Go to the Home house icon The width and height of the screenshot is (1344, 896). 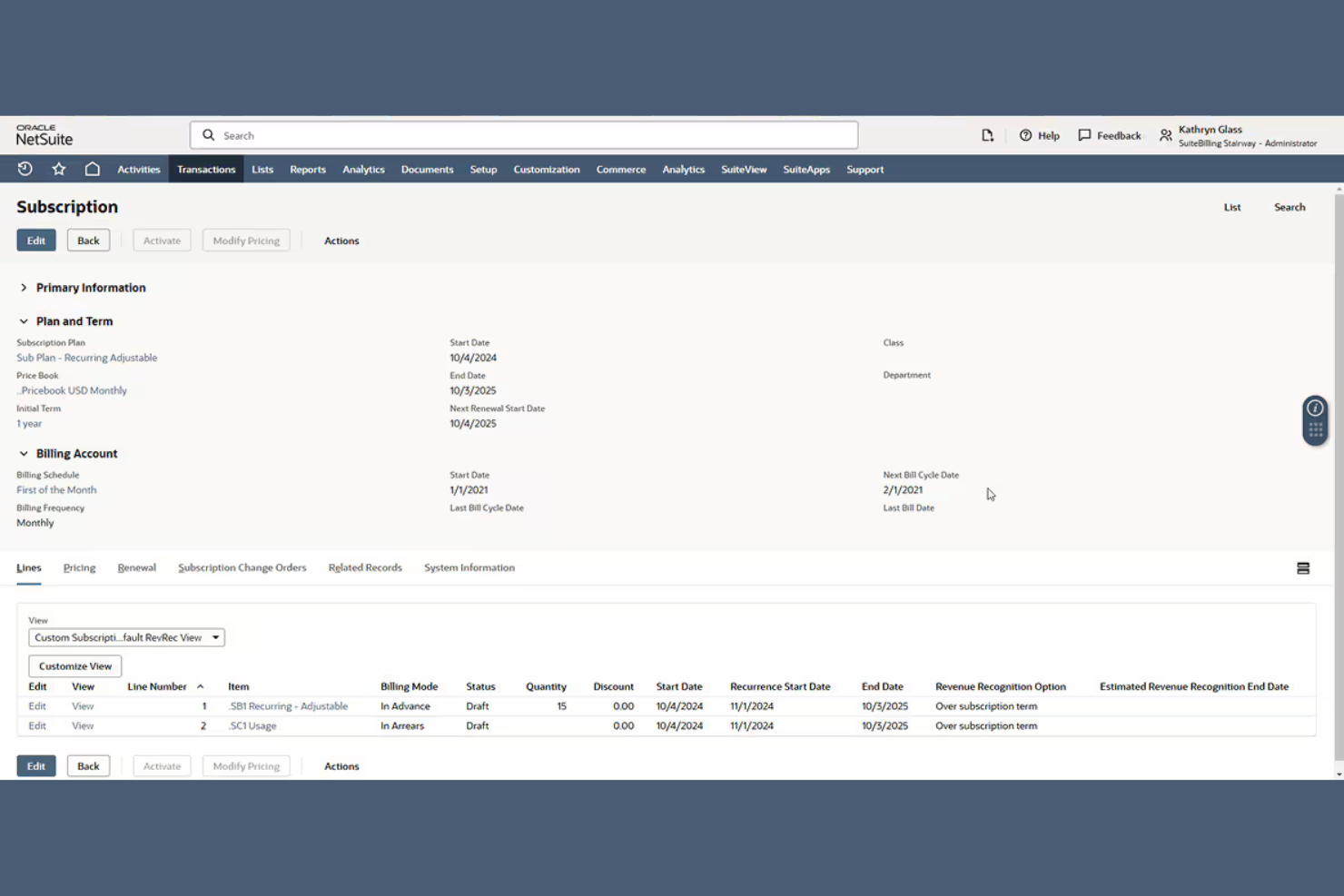tap(93, 169)
